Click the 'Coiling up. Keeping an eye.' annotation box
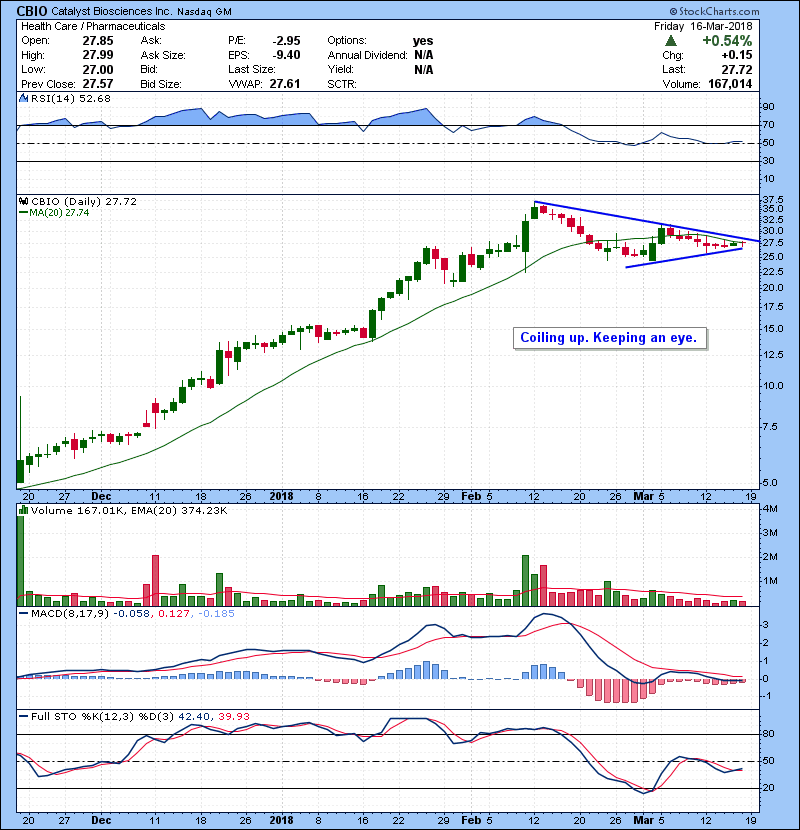 tap(609, 338)
